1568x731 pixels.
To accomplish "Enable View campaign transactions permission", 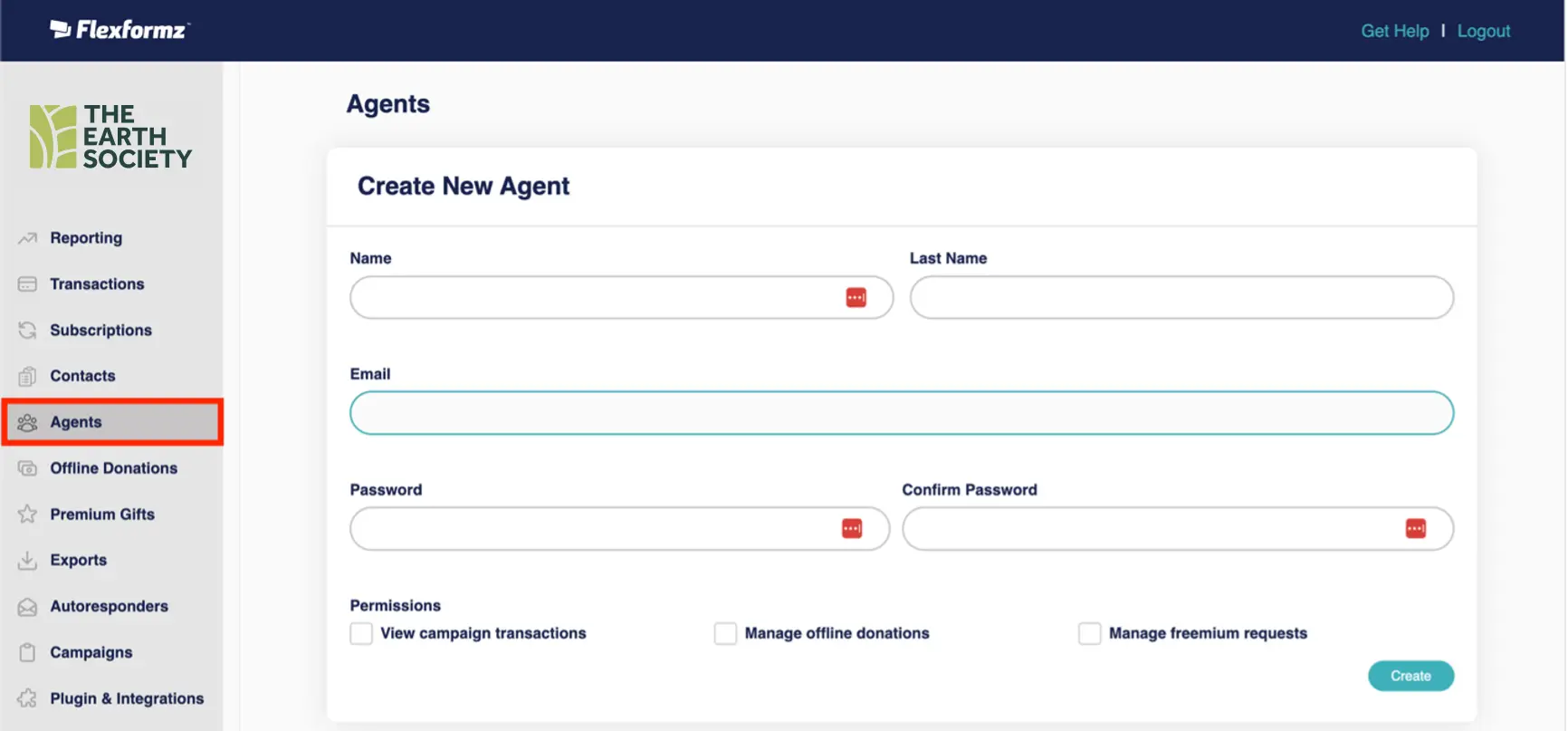I will click(x=361, y=633).
